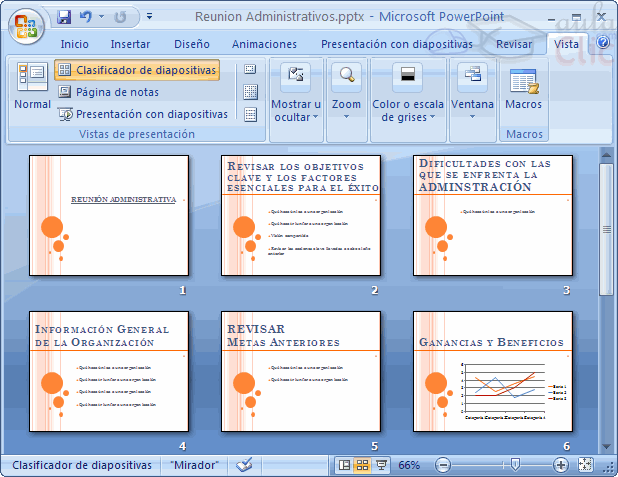Switch to the Animaciones tab

click(x=264, y=44)
